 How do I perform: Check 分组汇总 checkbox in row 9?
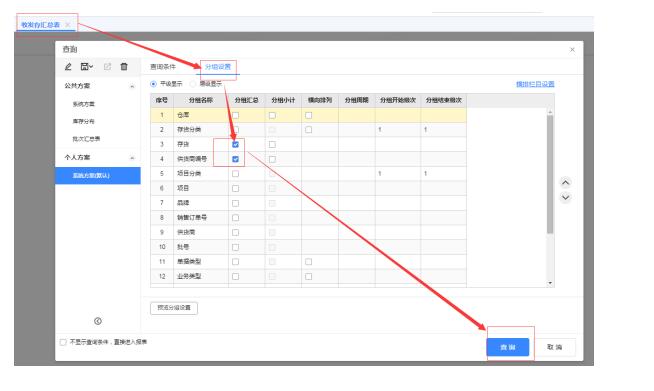coord(236,232)
